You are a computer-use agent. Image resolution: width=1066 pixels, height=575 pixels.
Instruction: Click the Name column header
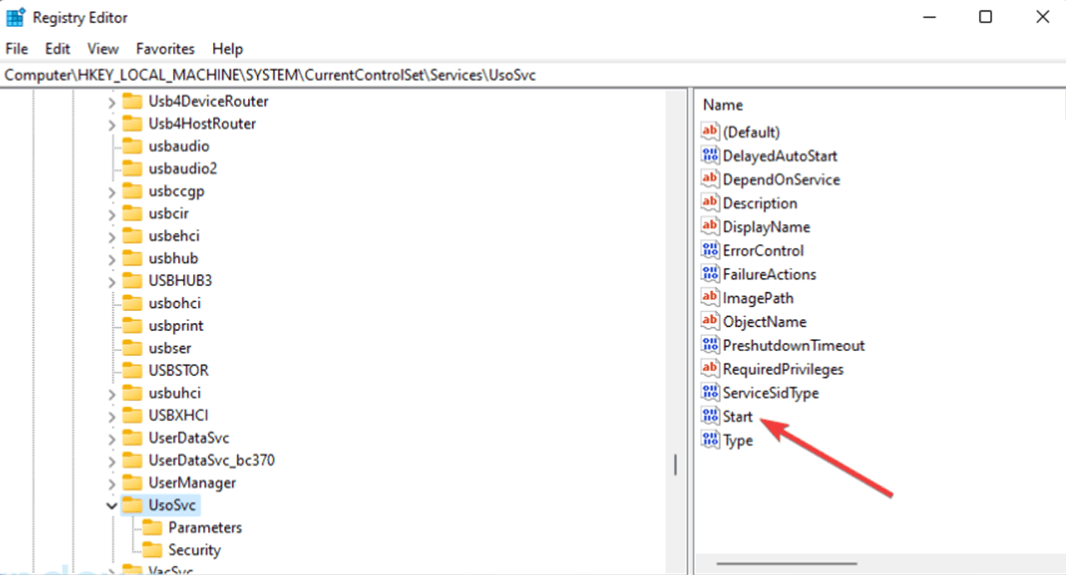pos(723,105)
